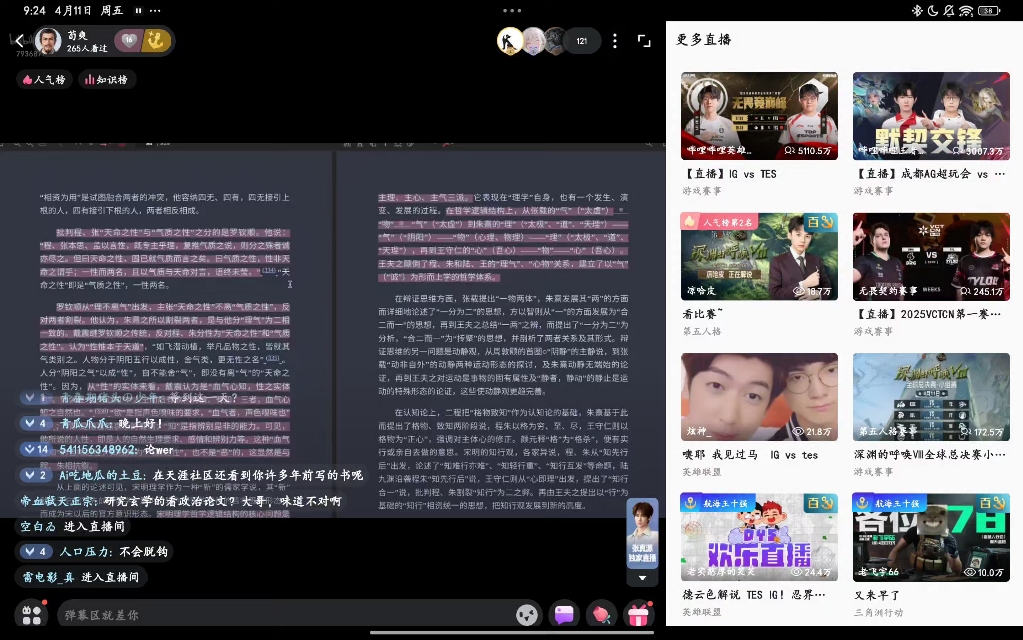
Task: Tap the video stream showing the book pages
Action: (333, 329)
